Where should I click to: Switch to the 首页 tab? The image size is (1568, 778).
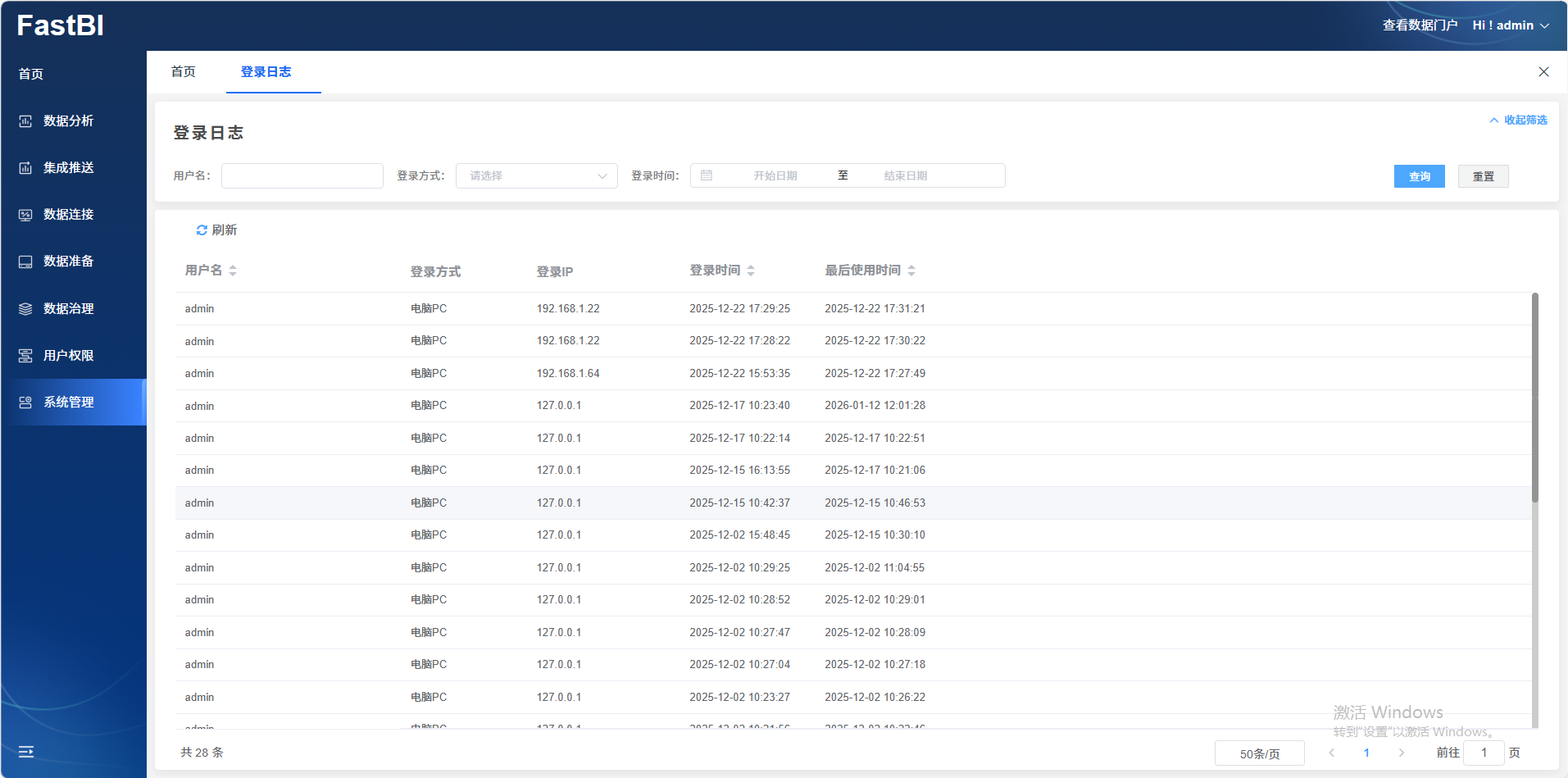(183, 72)
